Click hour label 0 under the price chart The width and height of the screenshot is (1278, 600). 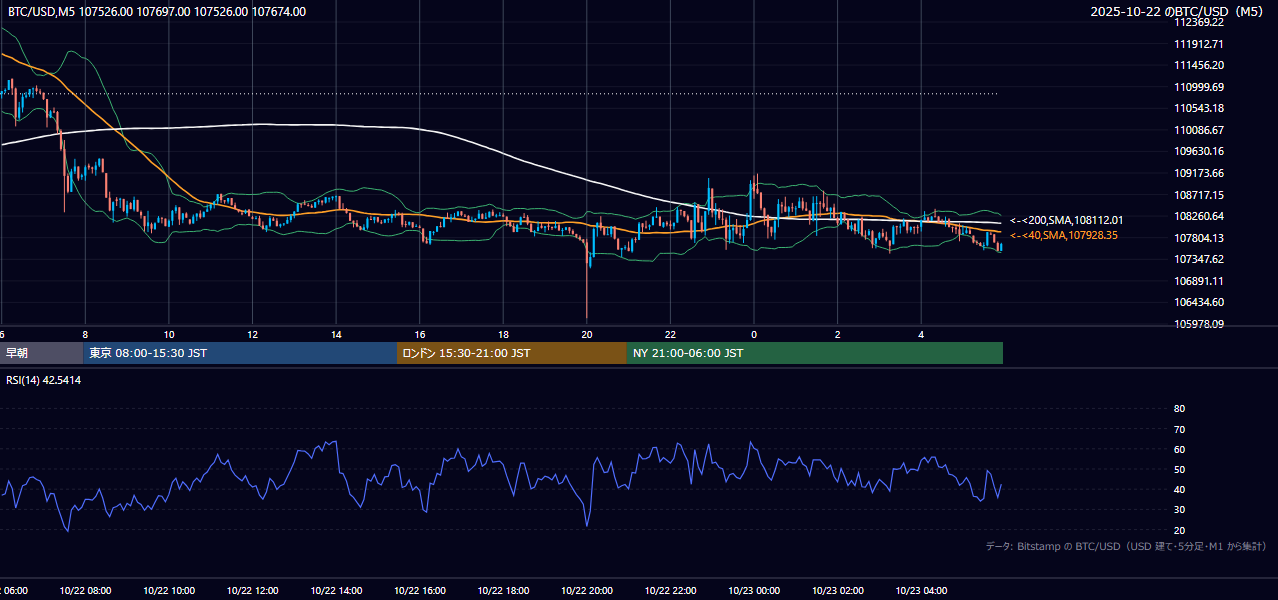pyautogui.click(x=754, y=334)
